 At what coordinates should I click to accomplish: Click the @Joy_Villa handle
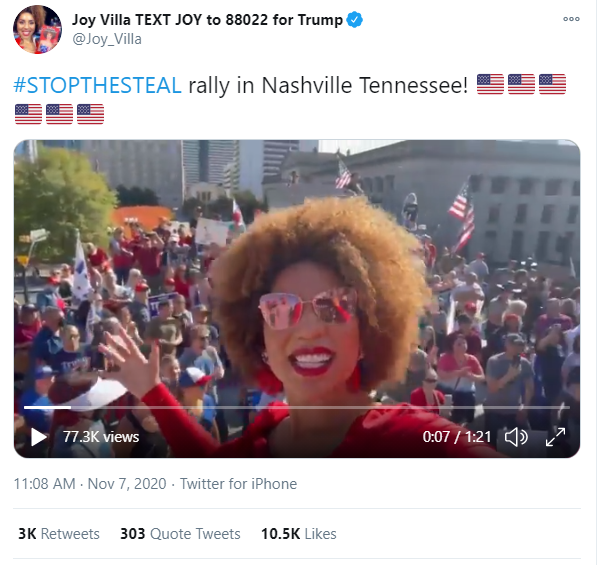(x=107, y=39)
